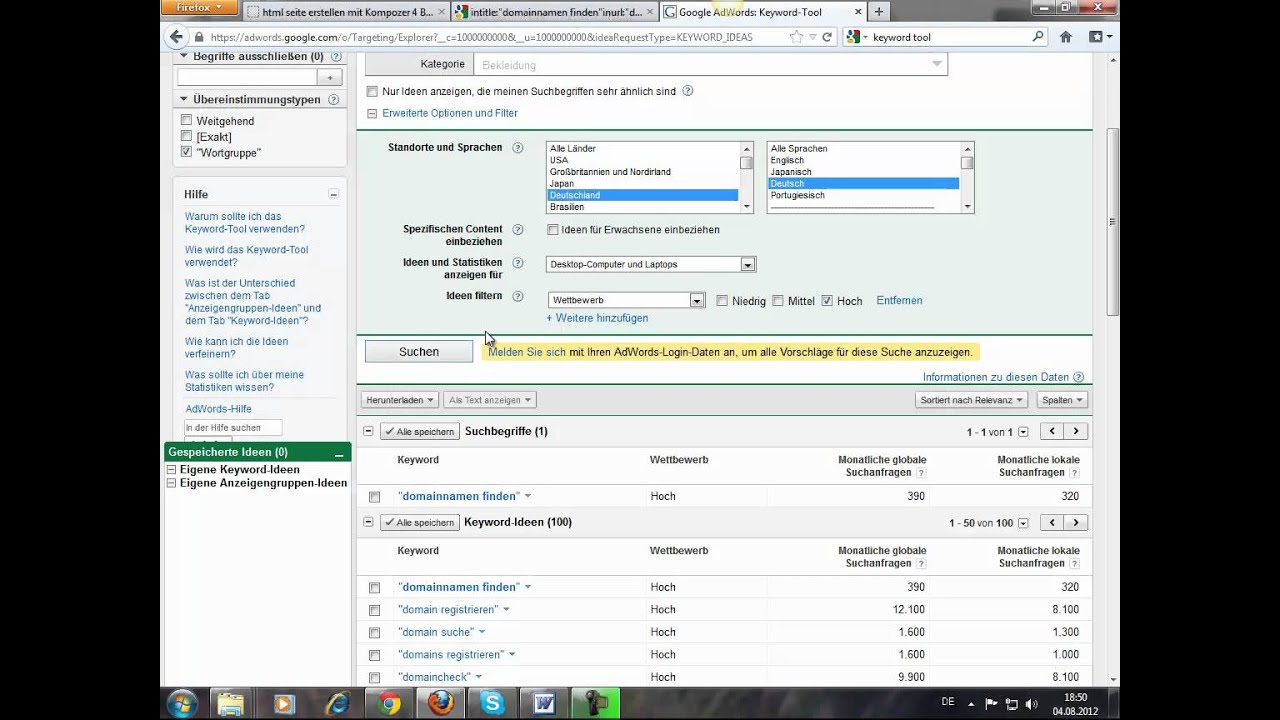Screen dimensions: 1280x720
Task: Open help for Monatliche globale Suchanfragen in Suchbegriffe
Action: [x=921, y=473]
